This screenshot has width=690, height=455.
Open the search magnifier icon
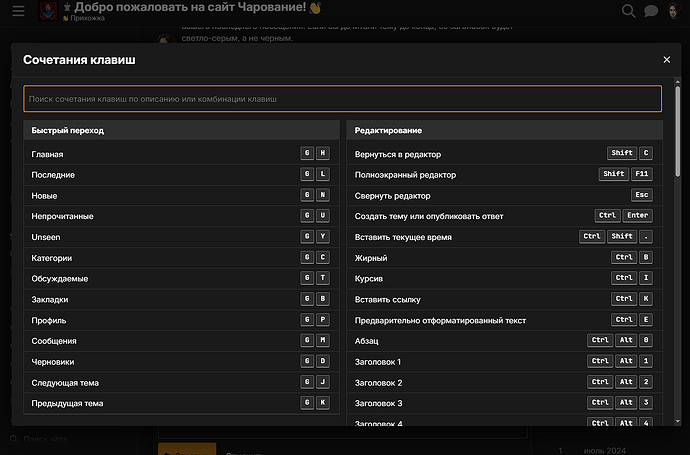[628, 11]
